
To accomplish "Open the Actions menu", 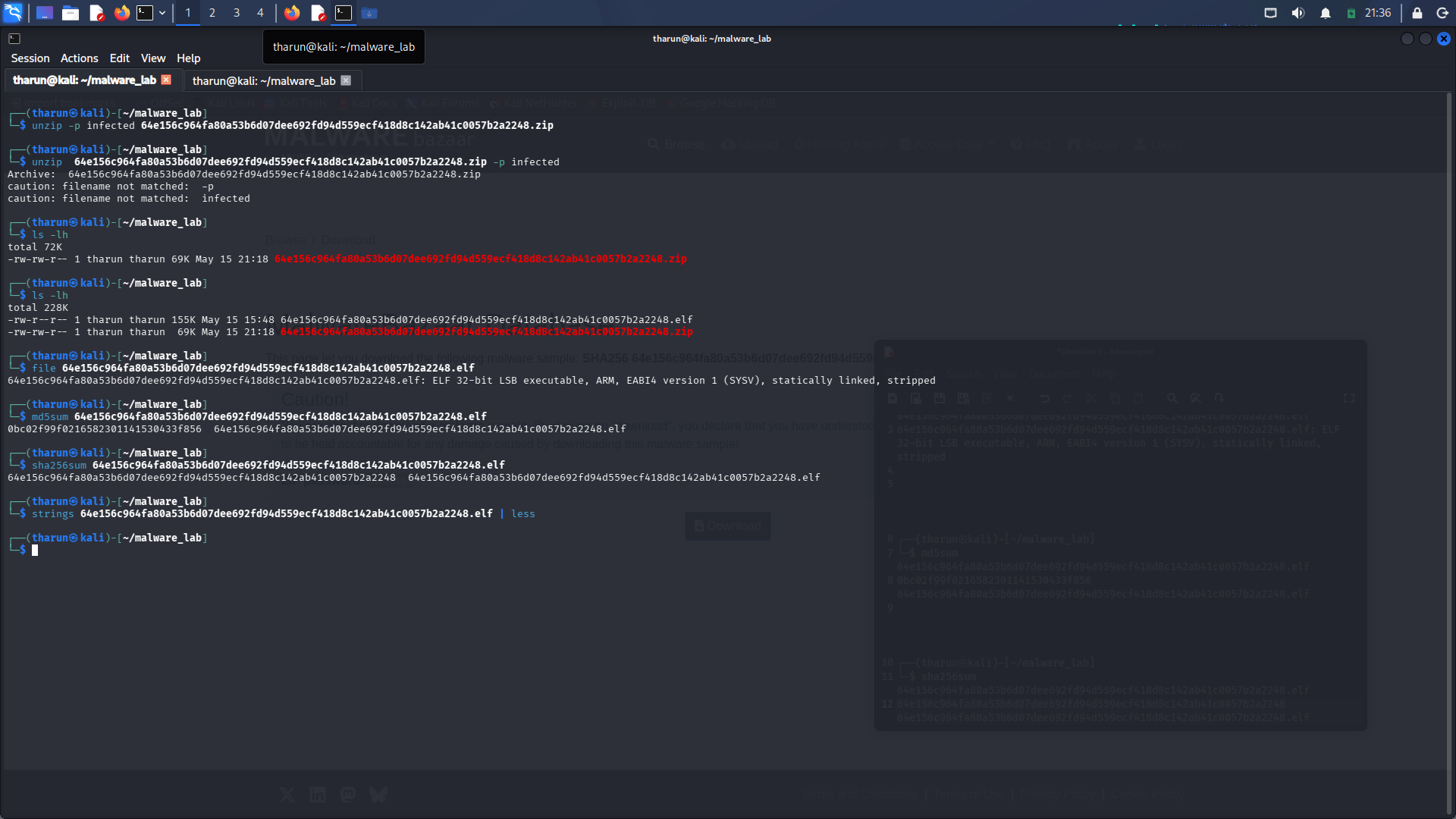I will click(80, 58).
